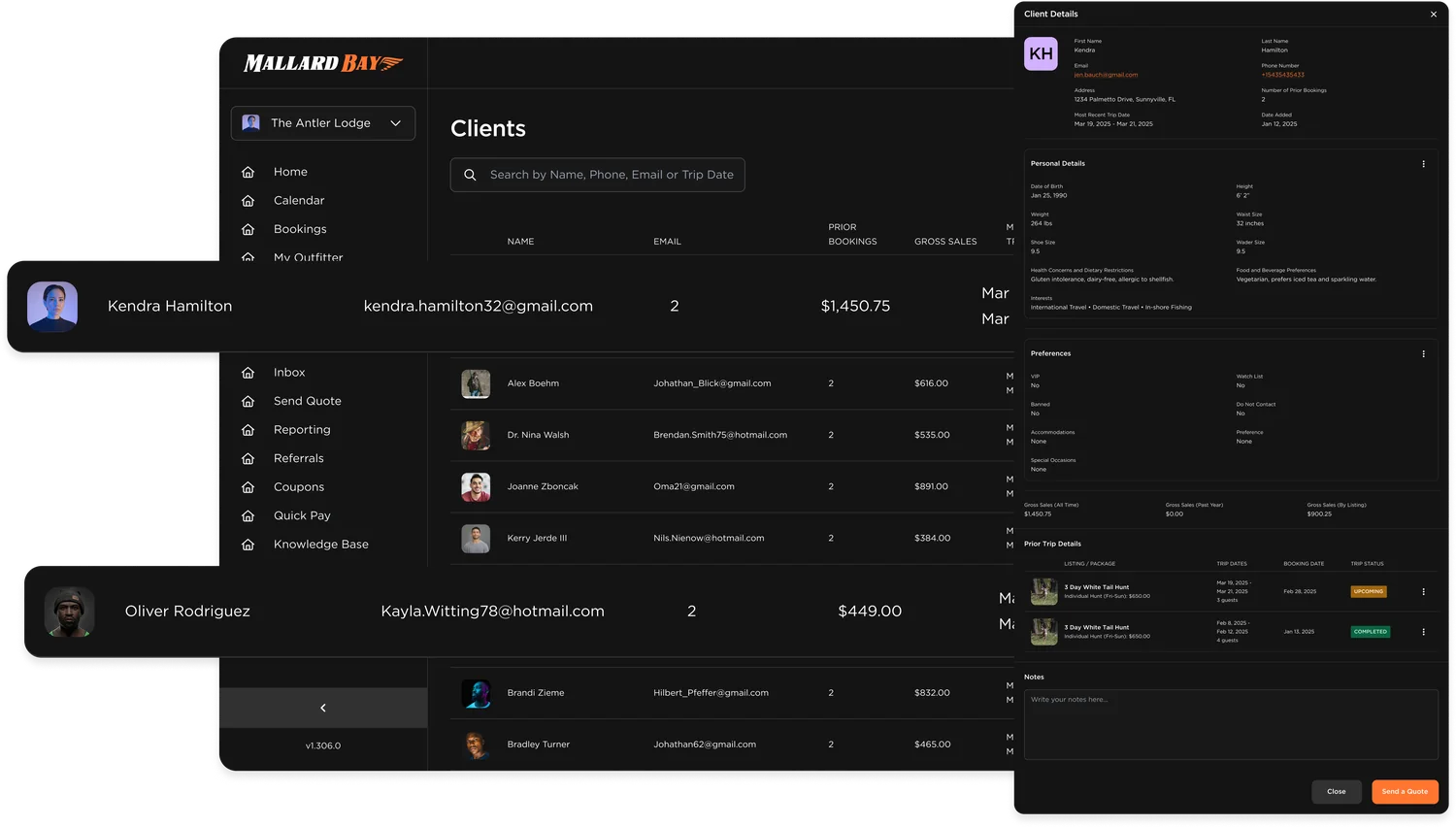Click the search magnifier icon
Image resolution: width=1456 pixels, height=827 pixels.
click(470, 175)
